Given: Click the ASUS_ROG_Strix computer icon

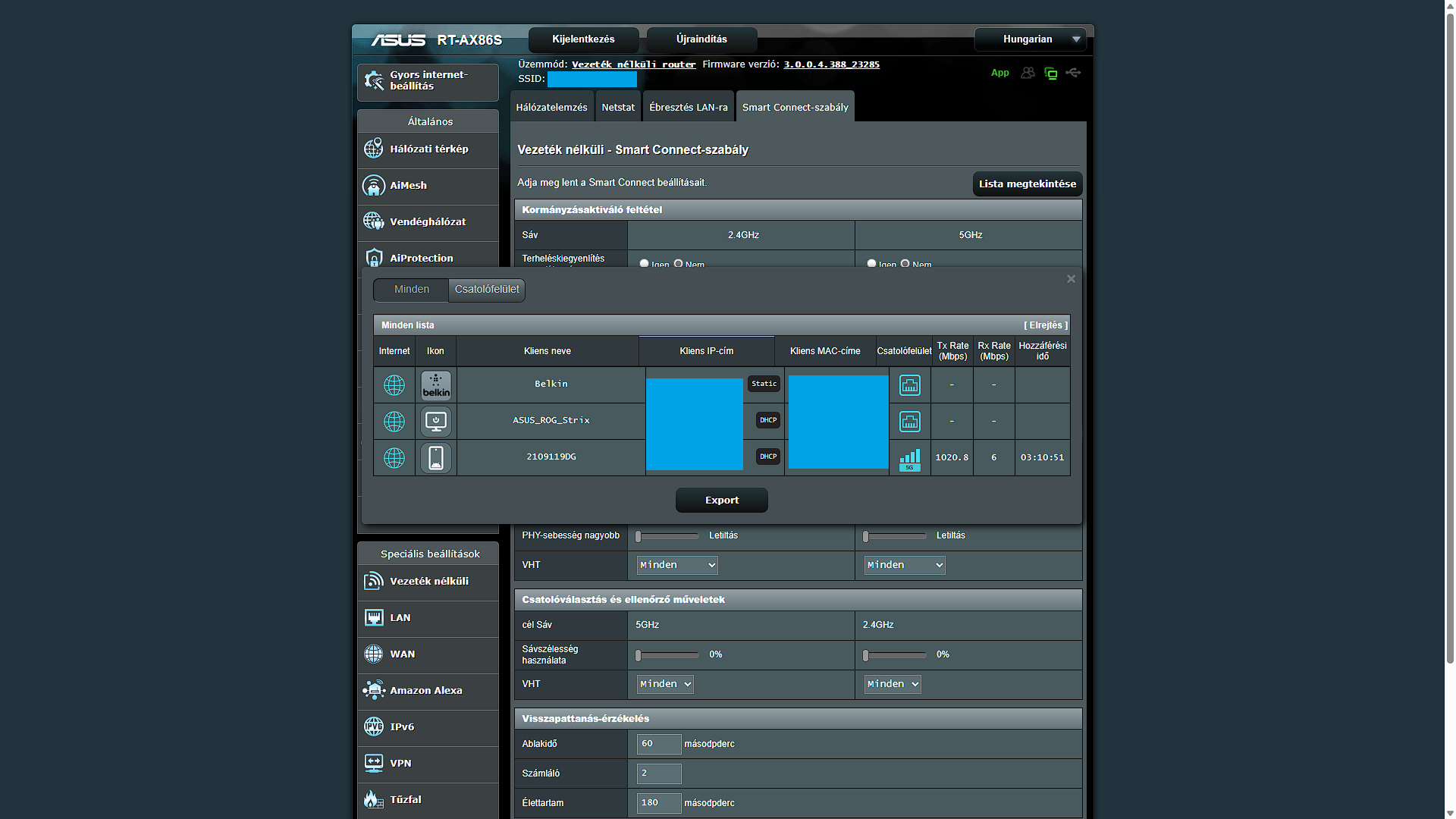Looking at the screenshot, I should coord(436,422).
